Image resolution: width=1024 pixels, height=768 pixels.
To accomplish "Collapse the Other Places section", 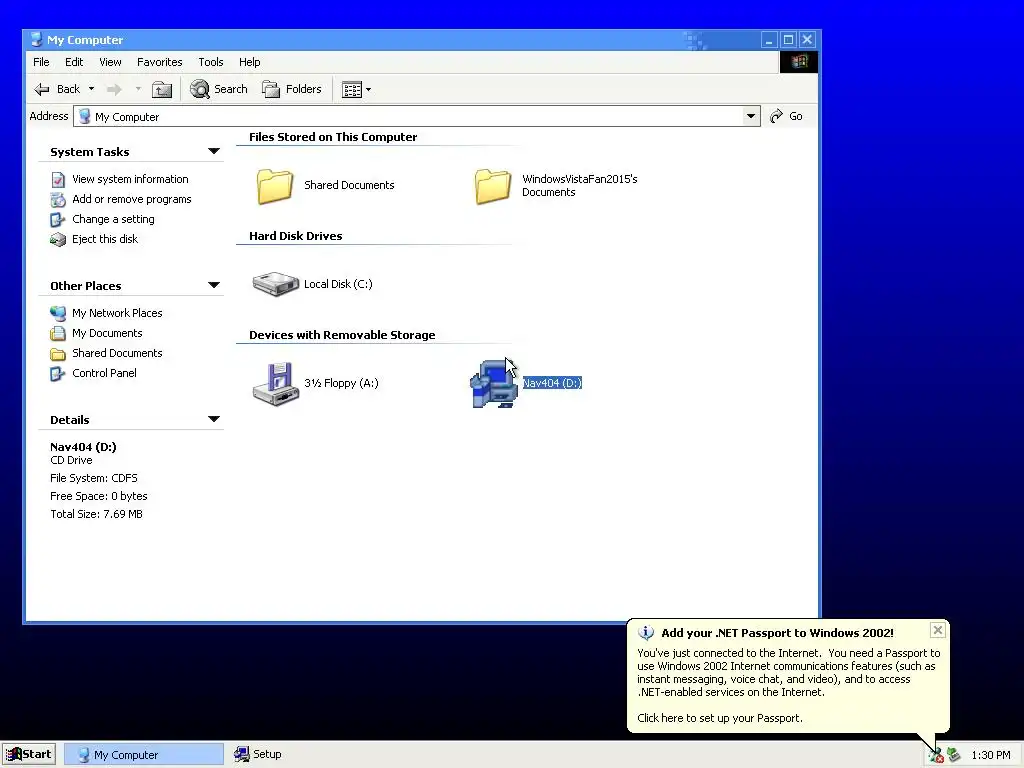I will click(x=214, y=285).
